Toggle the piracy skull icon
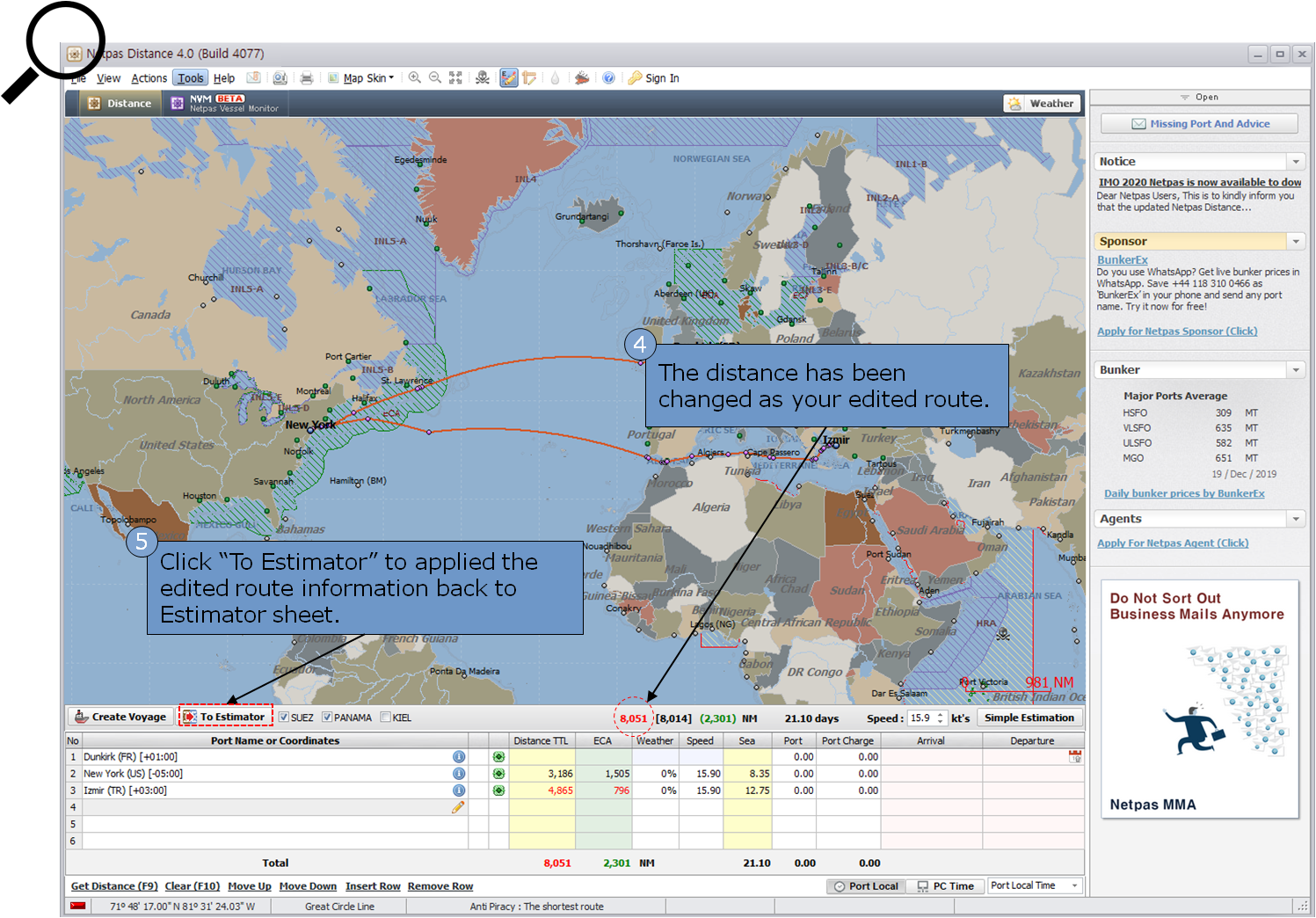This screenshot has height=918, width=1316. pyautogui.click(x=483, y=78)
